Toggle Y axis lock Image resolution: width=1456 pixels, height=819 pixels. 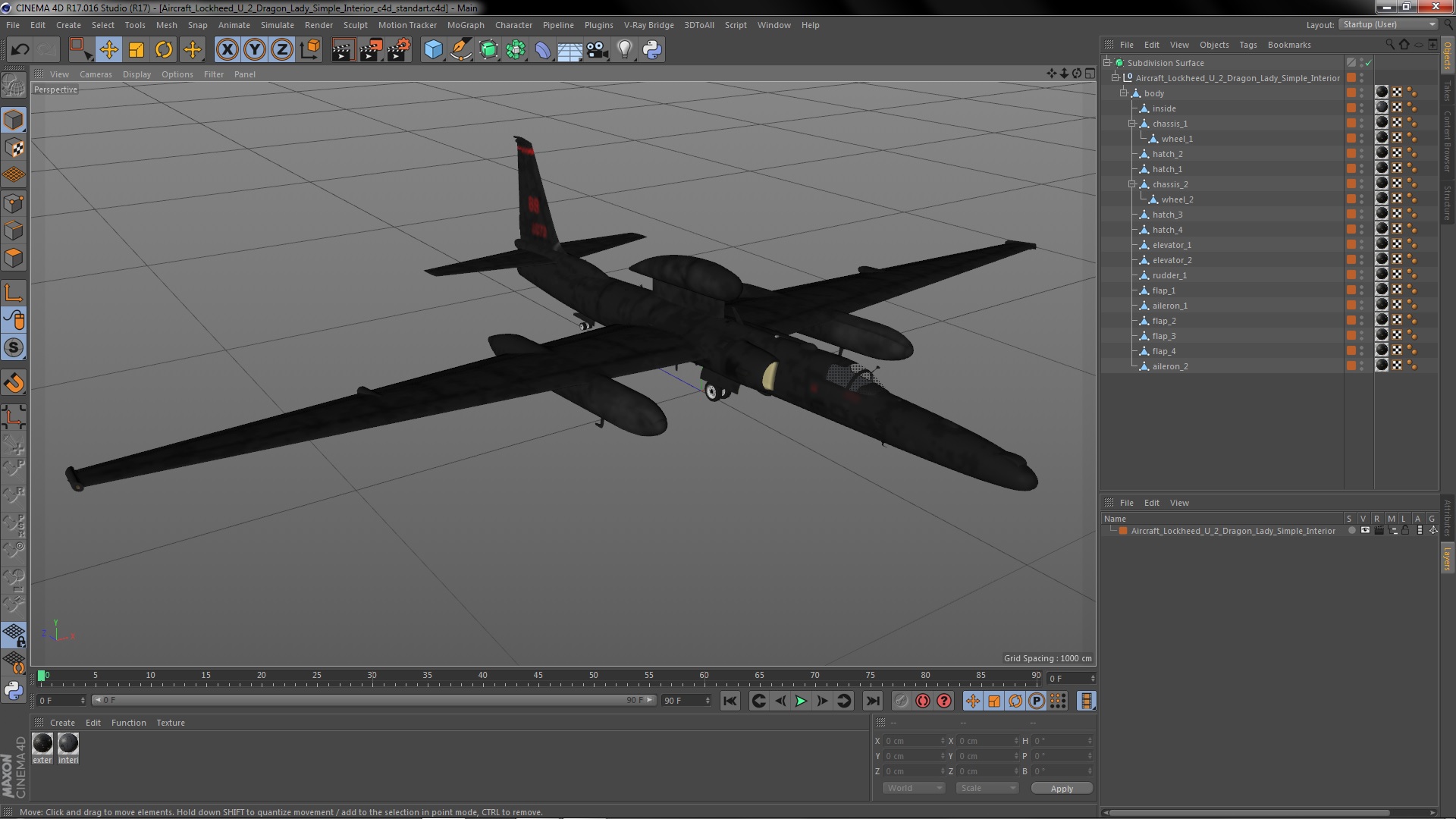pos(255,50)
